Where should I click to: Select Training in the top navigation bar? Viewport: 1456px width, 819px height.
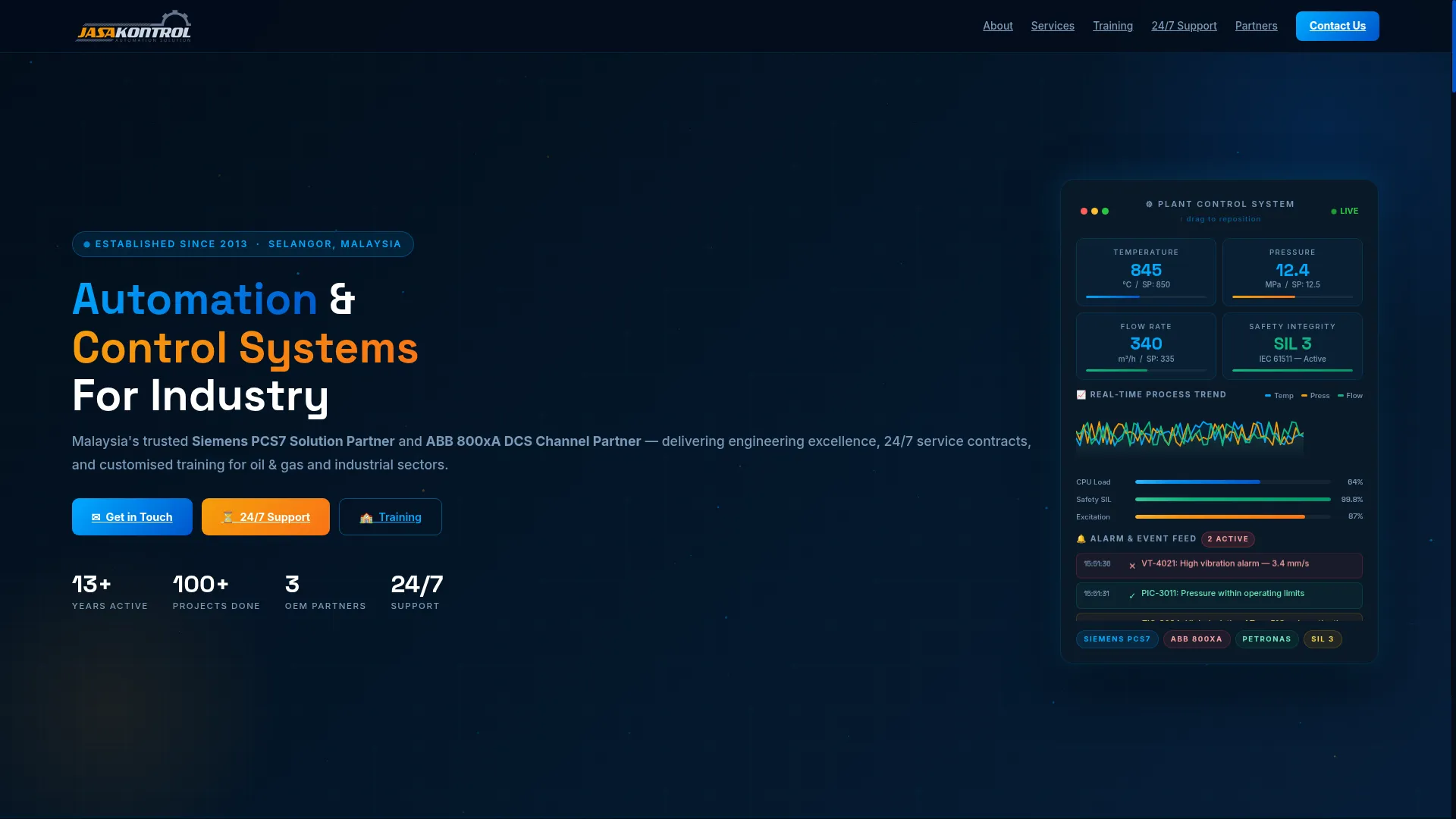coord(1112,26)
